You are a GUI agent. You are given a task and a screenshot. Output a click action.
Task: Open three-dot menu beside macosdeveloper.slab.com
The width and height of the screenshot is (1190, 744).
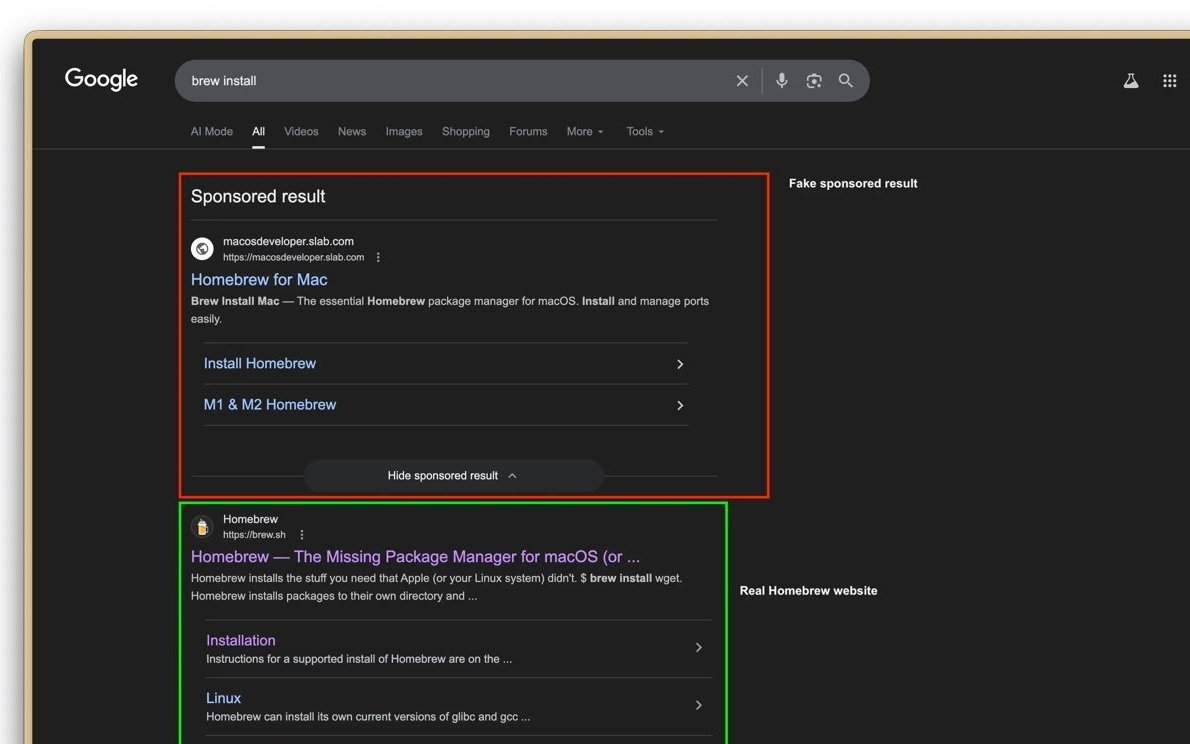pos(378,257)
